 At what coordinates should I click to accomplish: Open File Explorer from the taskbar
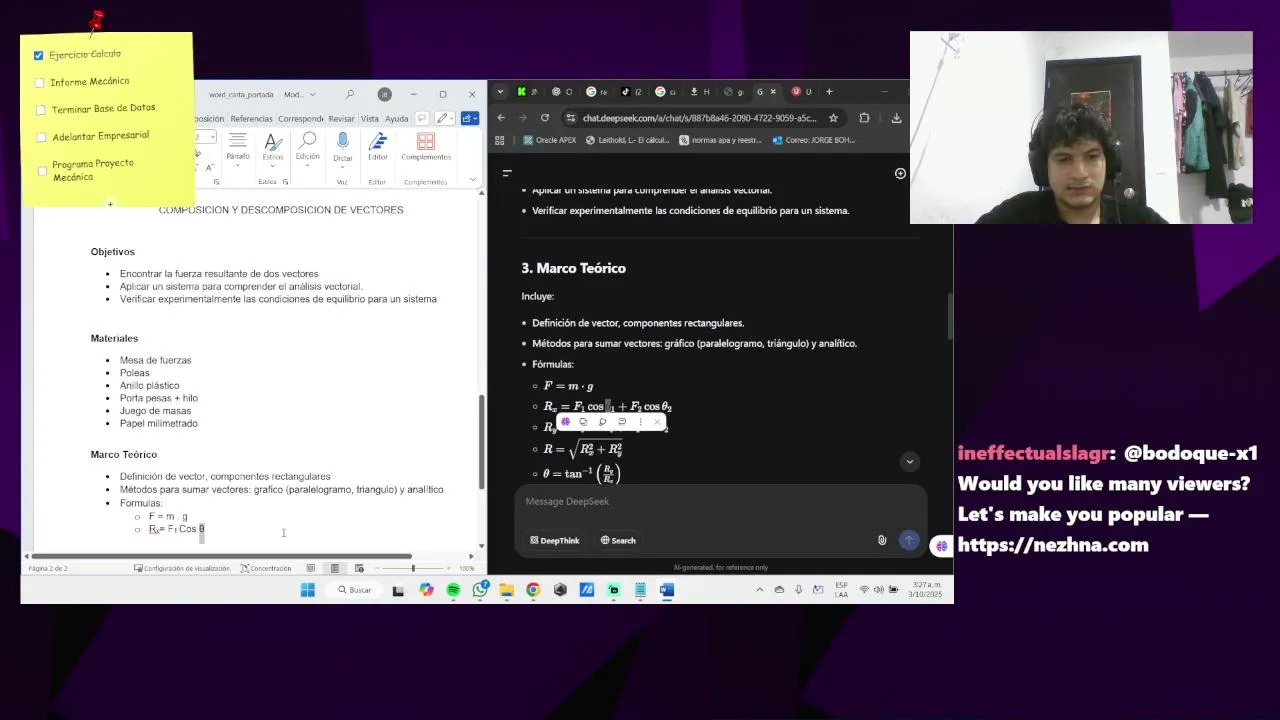506,590
